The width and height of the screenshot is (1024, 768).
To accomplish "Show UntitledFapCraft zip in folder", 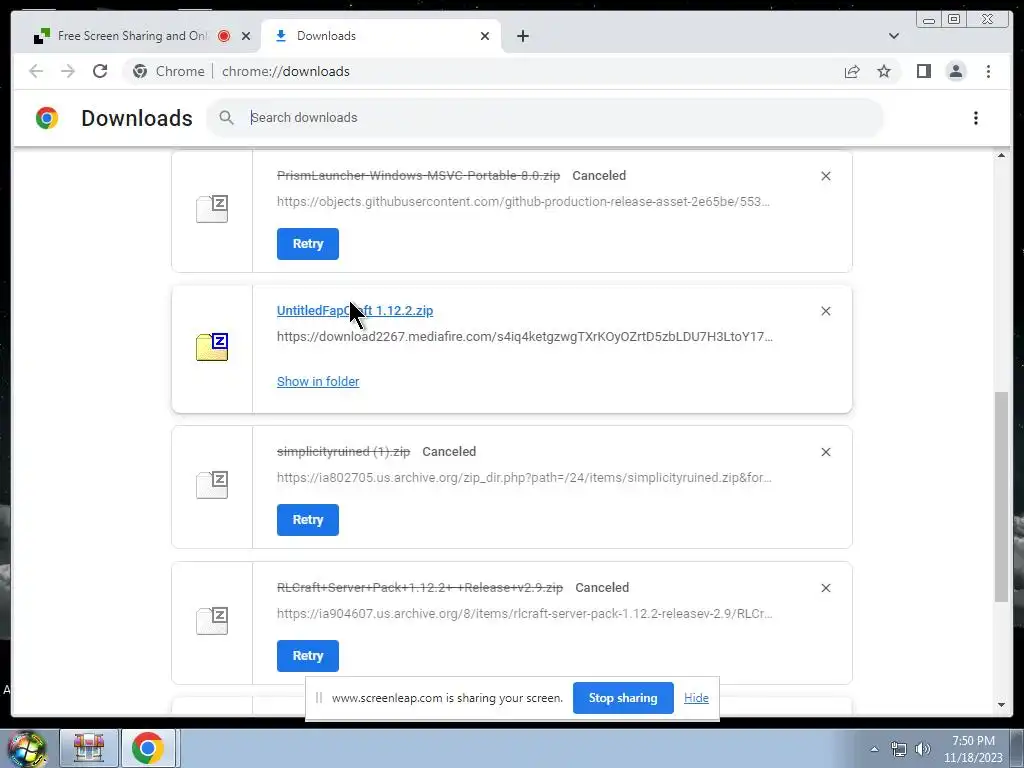I will pyautogui.click(x=318, y=381).
